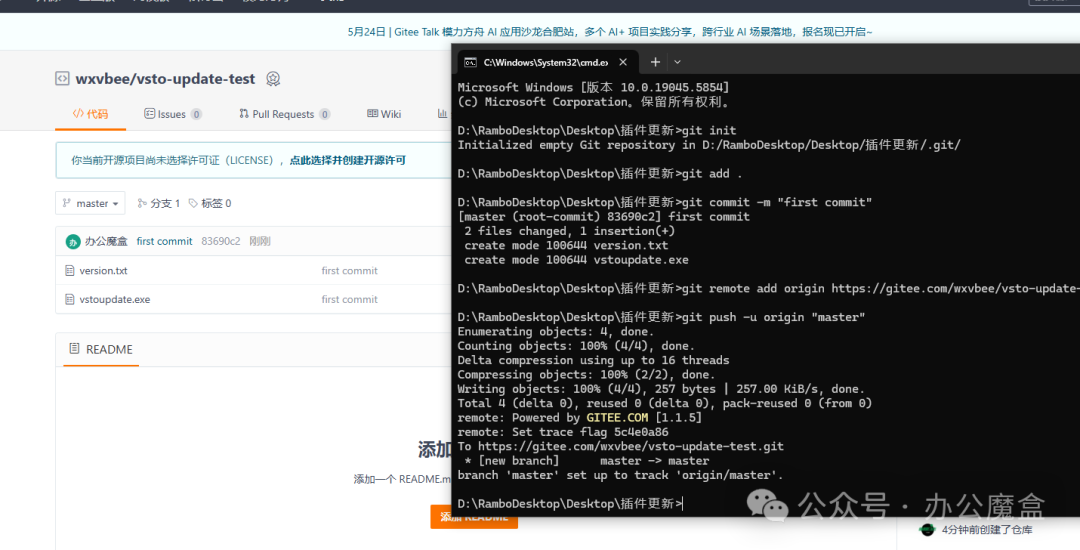Open the Pull Requests tab
Screen dimensions: 1080x550
(284, 114)
